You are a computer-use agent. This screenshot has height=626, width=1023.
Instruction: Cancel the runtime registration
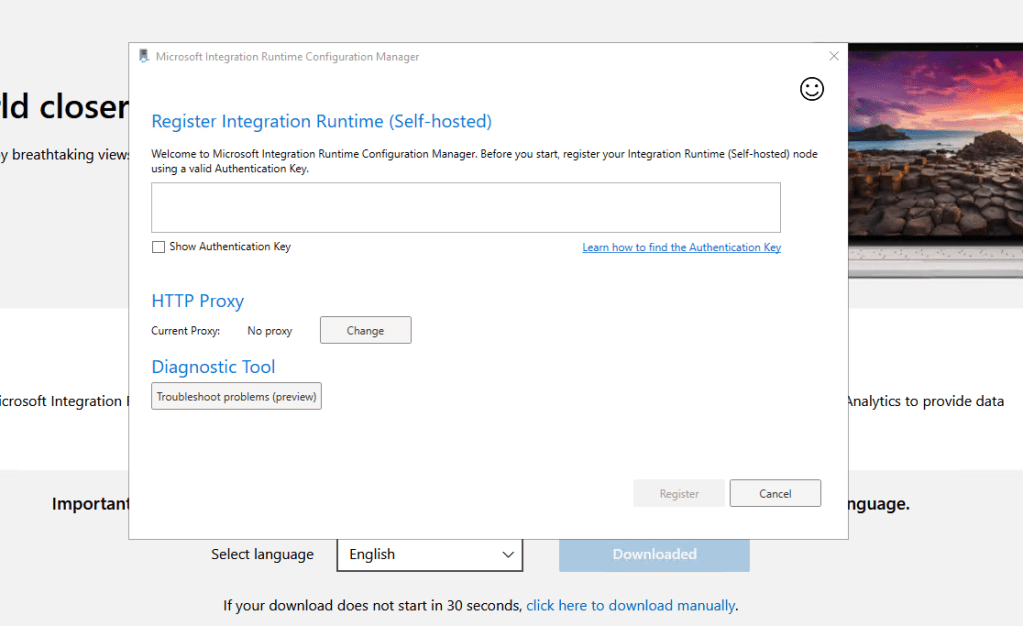pos(775,493)
